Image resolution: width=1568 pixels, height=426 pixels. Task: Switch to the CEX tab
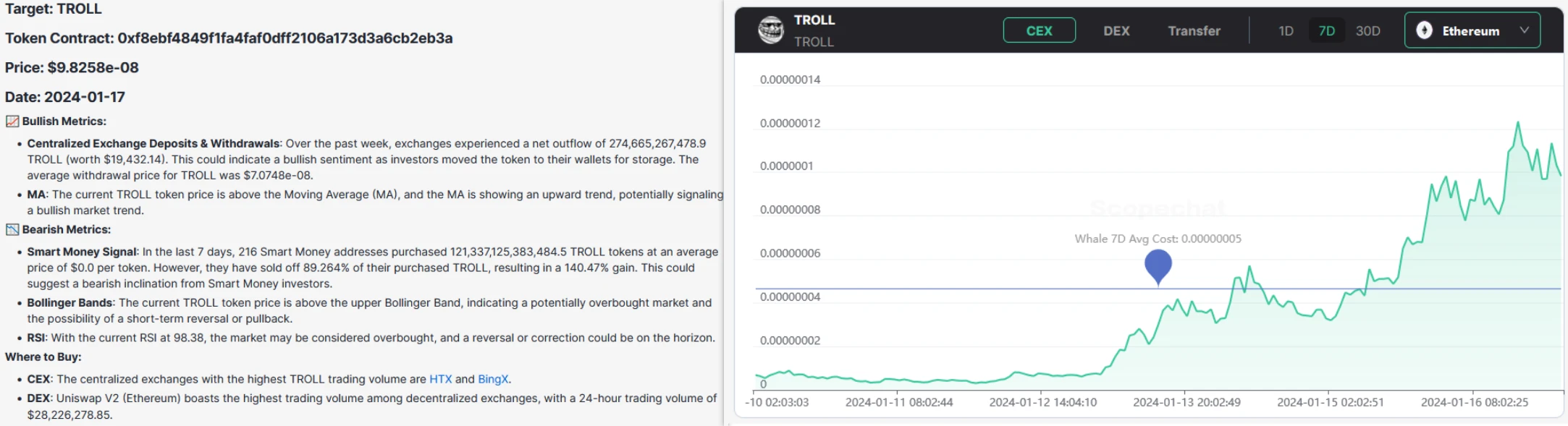[1039, 30]
